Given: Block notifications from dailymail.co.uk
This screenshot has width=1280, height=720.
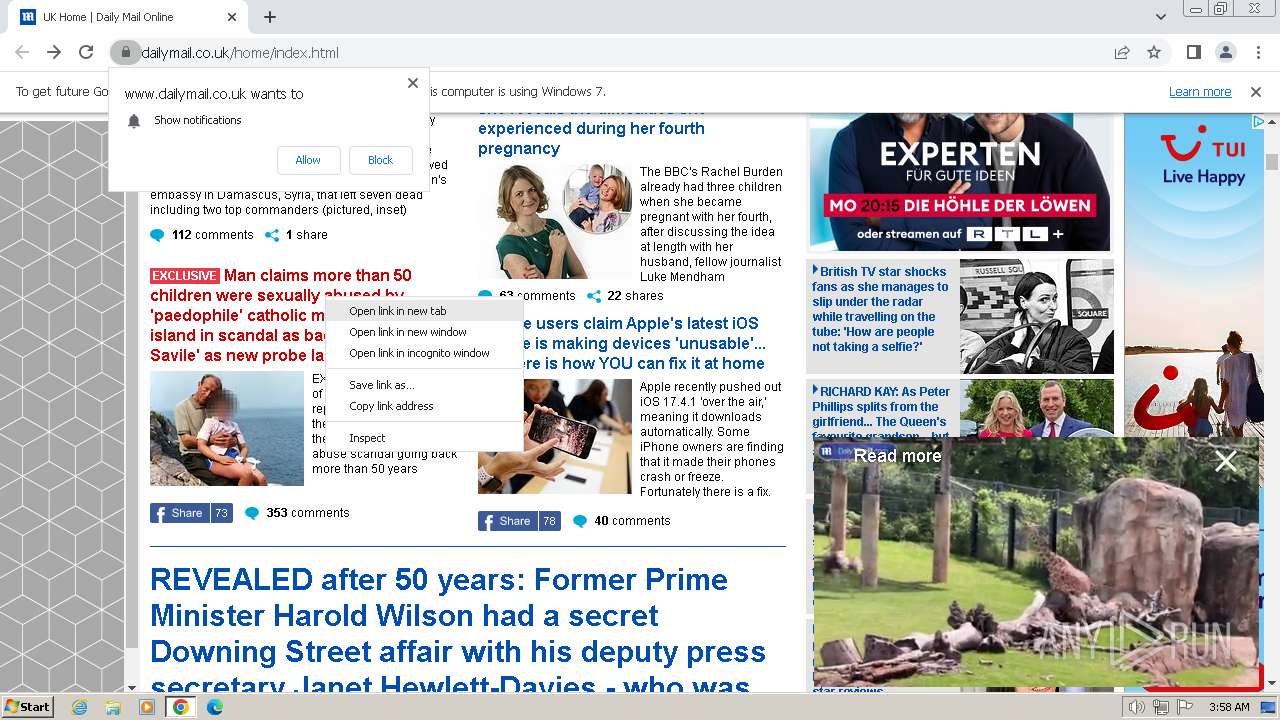Looking at the screenshot, I should [x=381, y=160].
